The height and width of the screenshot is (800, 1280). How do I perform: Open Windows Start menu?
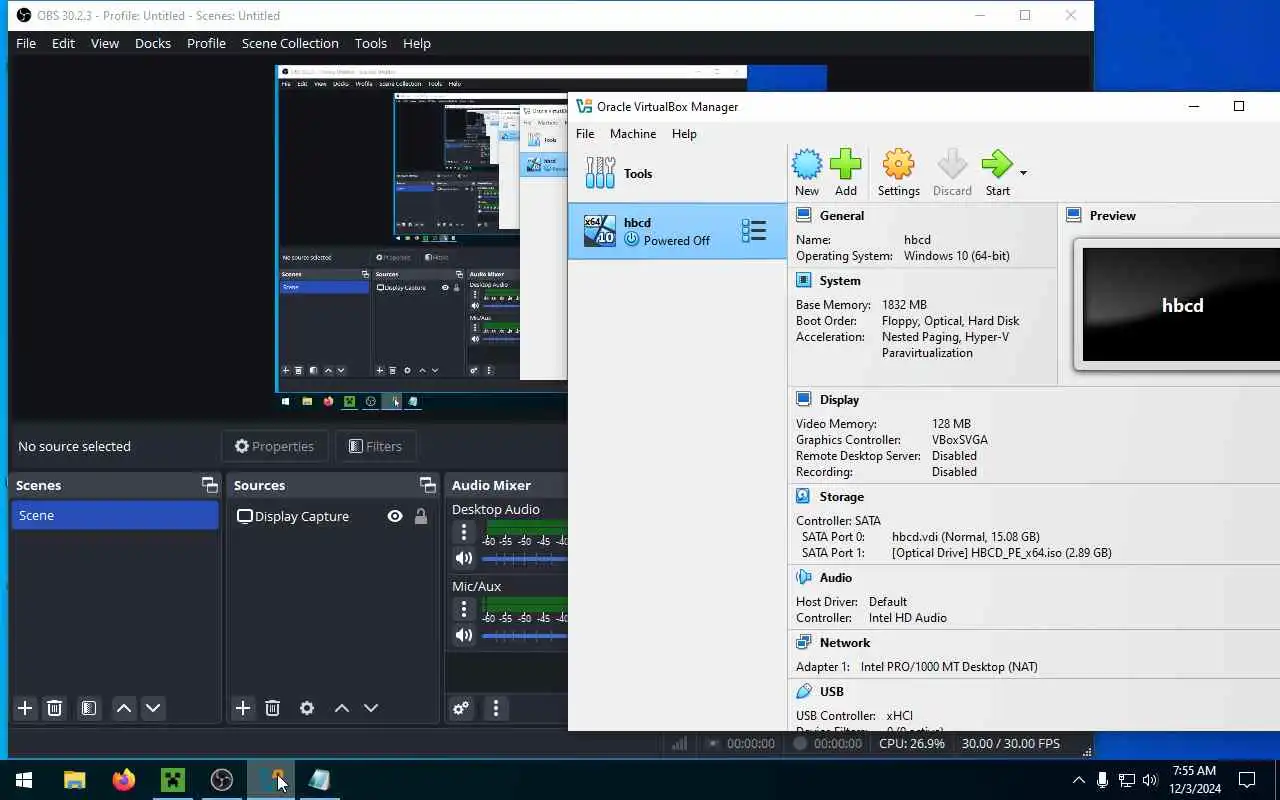click(24, 780)
